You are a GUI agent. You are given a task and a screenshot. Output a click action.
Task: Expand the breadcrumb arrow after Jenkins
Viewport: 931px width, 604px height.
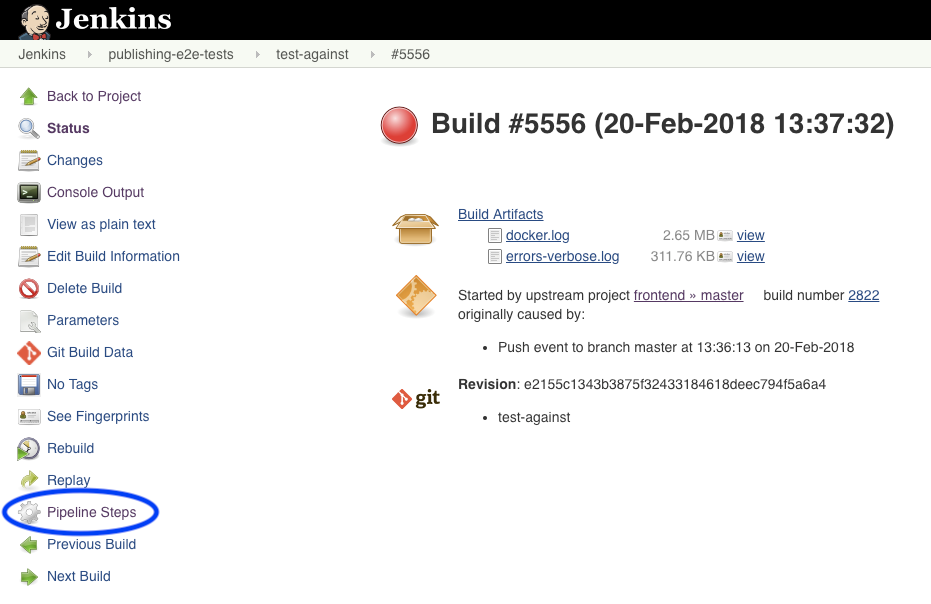(90, 55)
